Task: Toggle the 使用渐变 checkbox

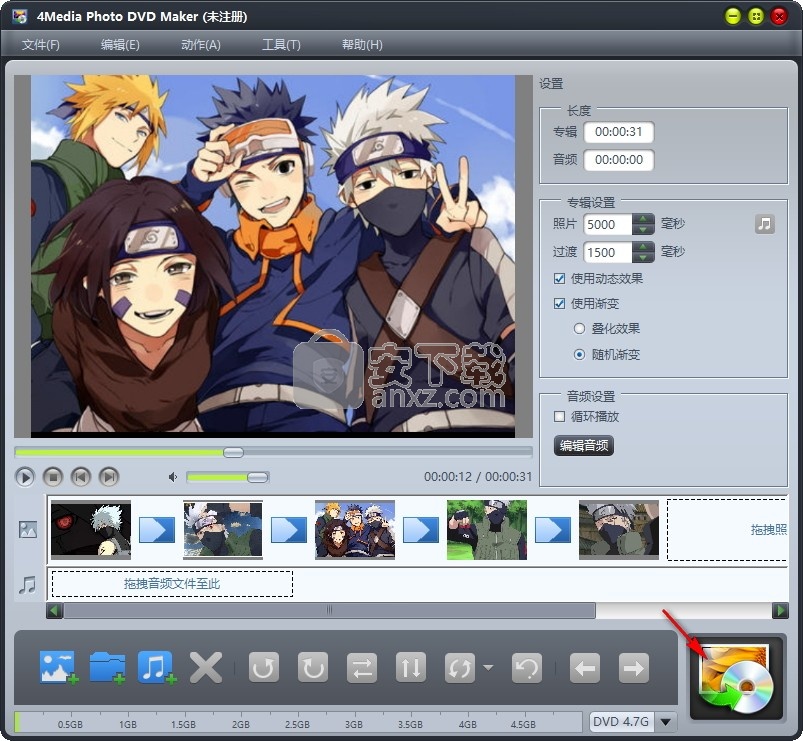Action: point(559,304)
